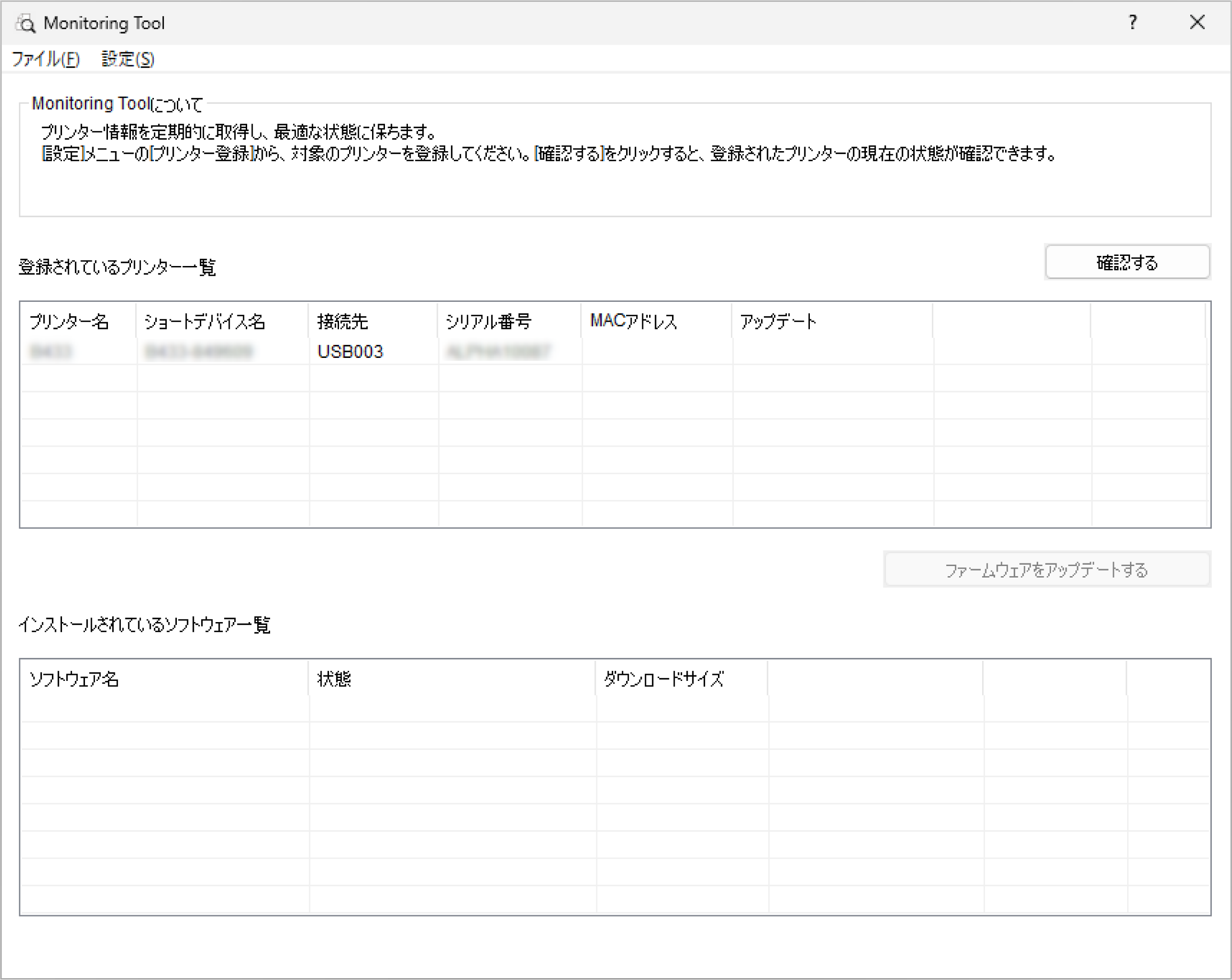Click the 確認する button

(1127, 262)
